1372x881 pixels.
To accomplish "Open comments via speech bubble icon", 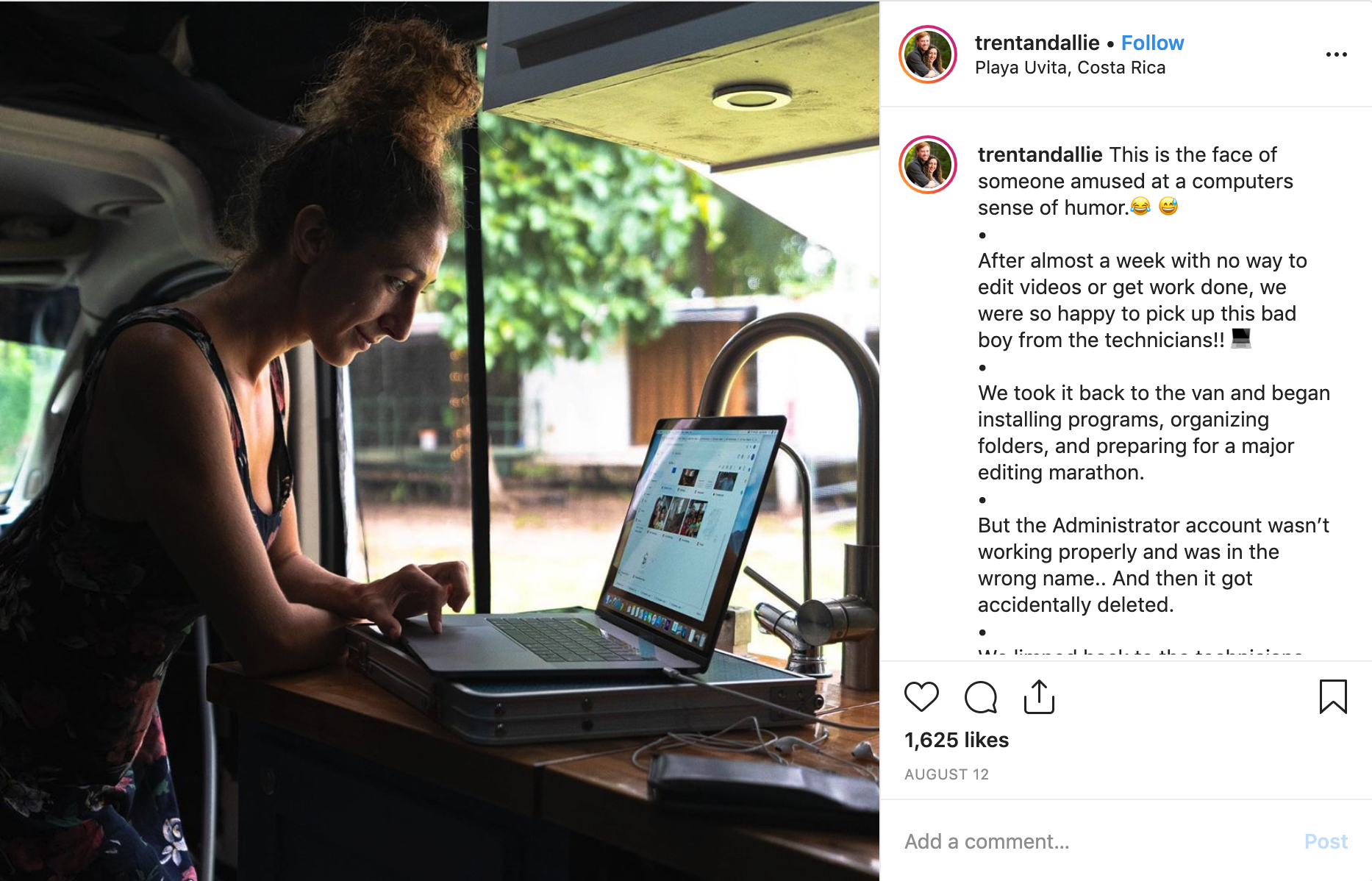I will (x=980, y=697).
